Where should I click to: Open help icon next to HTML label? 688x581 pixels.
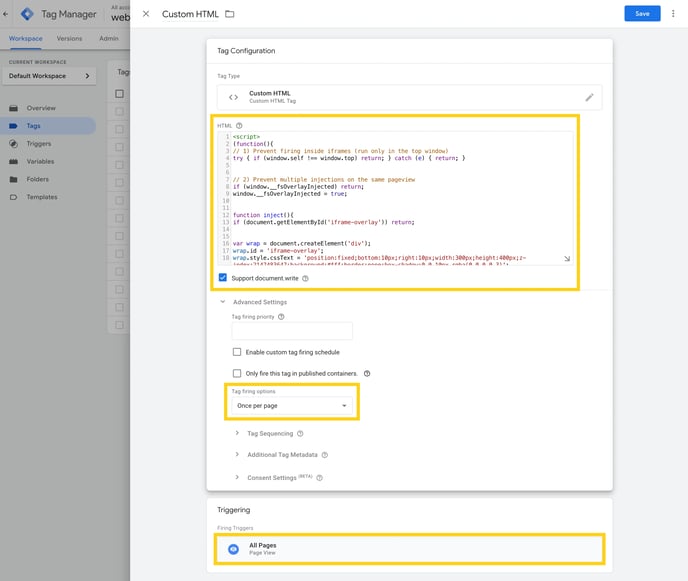(239, 126)
